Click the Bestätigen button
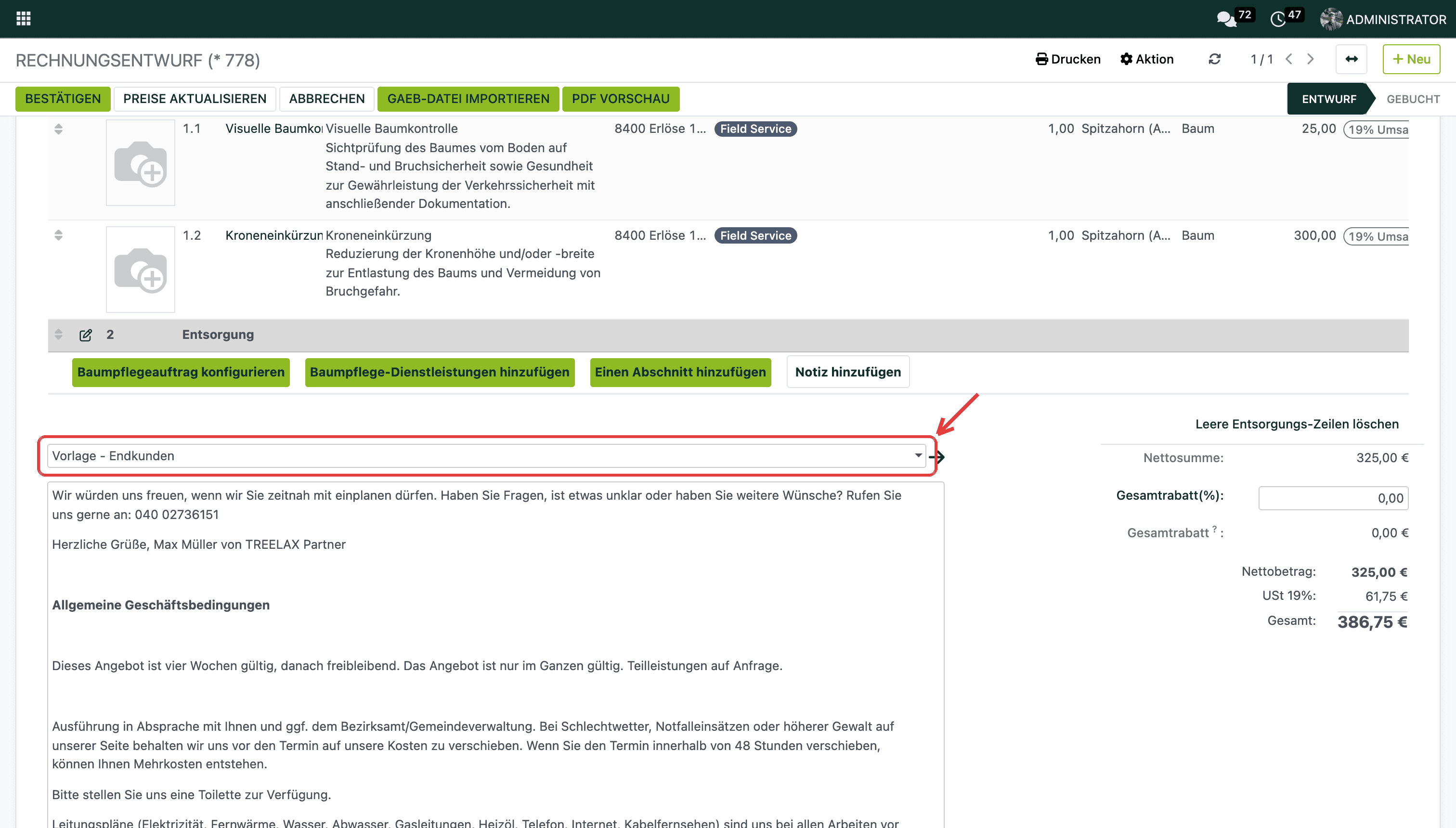The width and height of the screenshot is (1456, 828). [63, 99]
